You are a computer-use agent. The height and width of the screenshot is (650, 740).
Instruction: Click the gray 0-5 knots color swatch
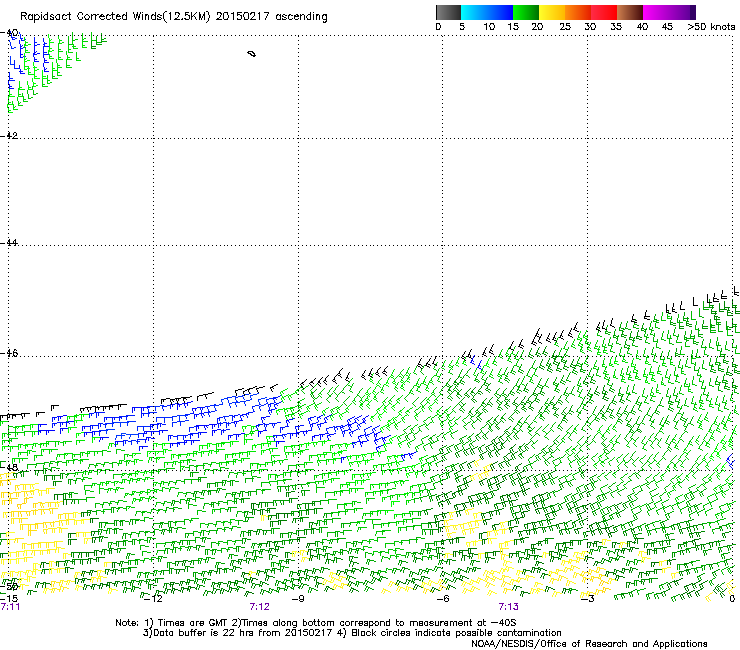pos(448,12)
